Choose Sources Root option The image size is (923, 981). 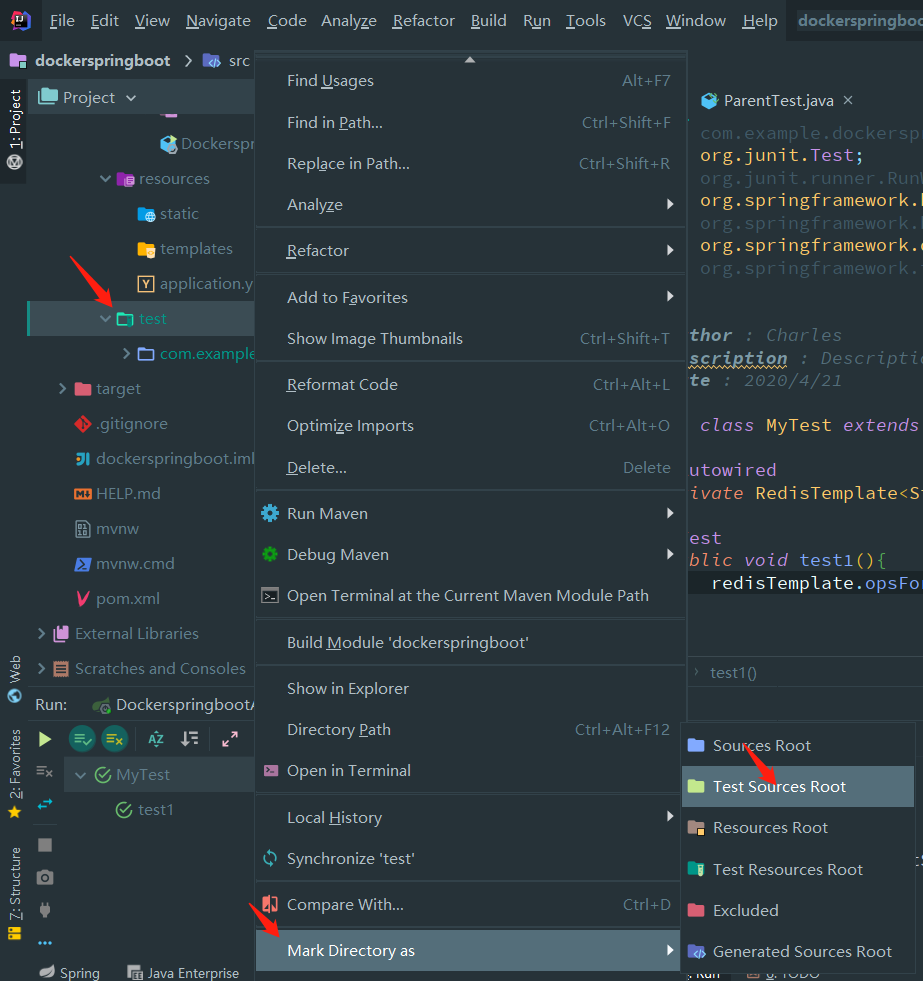pyautogui.click(x=797, y=745)
